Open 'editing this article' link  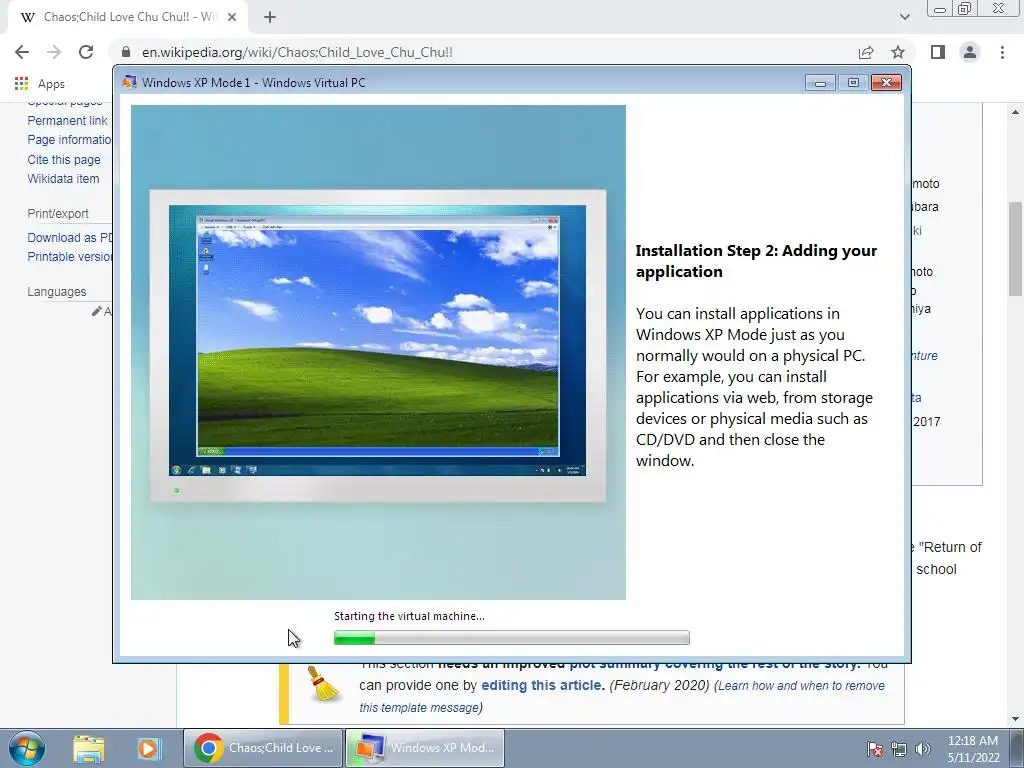[543, 686]
